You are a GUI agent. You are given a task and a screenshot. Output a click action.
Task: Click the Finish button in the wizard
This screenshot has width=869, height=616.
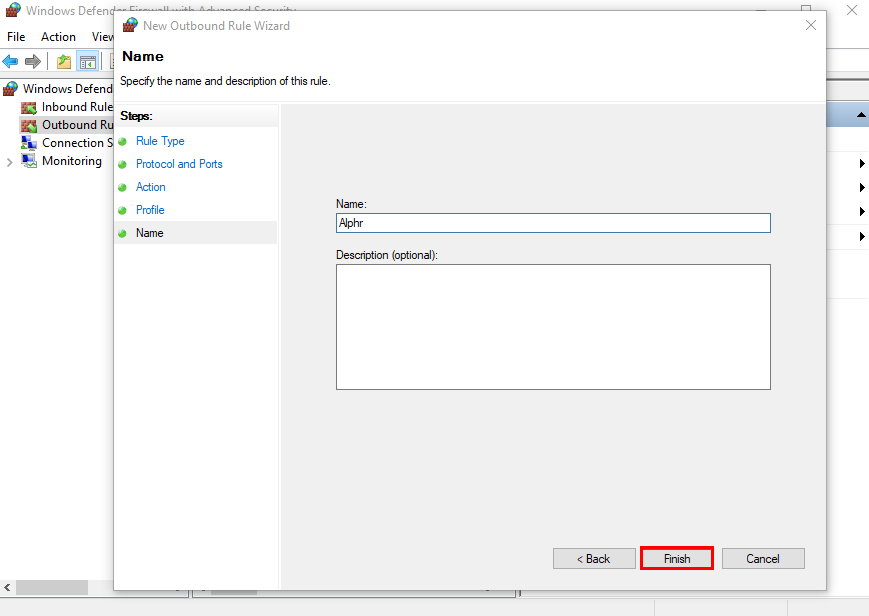pyautogui.click(x=677, y=558)
